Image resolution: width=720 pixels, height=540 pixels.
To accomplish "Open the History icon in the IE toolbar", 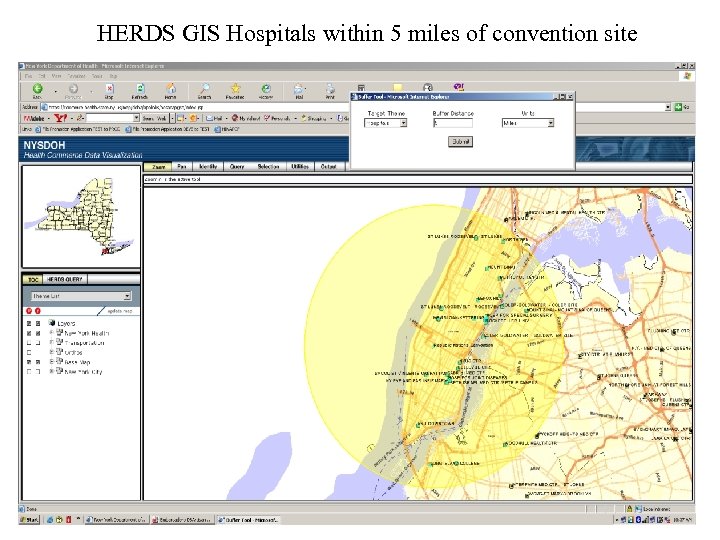I will pos(266,88).
